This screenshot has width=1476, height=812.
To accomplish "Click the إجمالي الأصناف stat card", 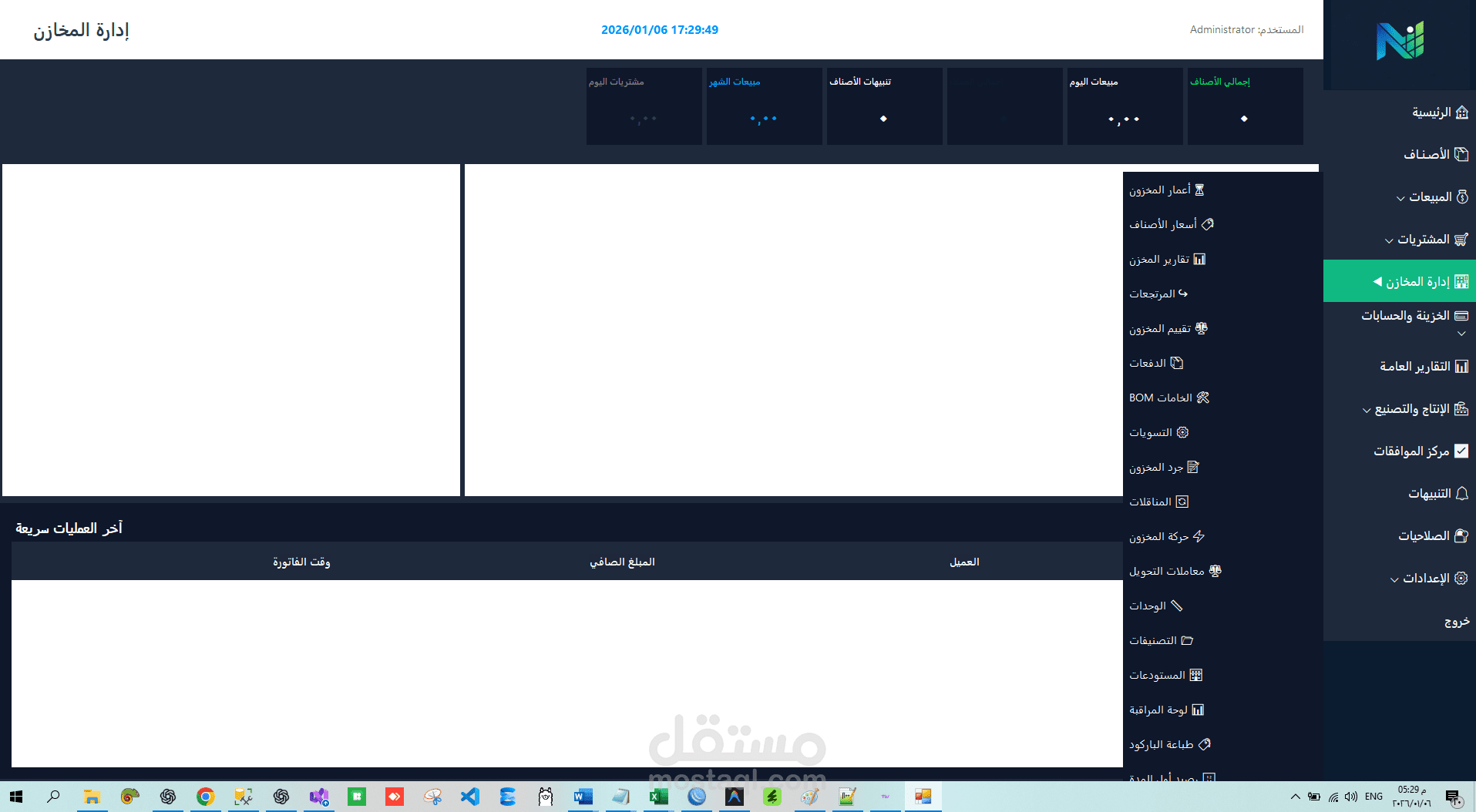I will pyautogui.click(x=1245, y=106).
